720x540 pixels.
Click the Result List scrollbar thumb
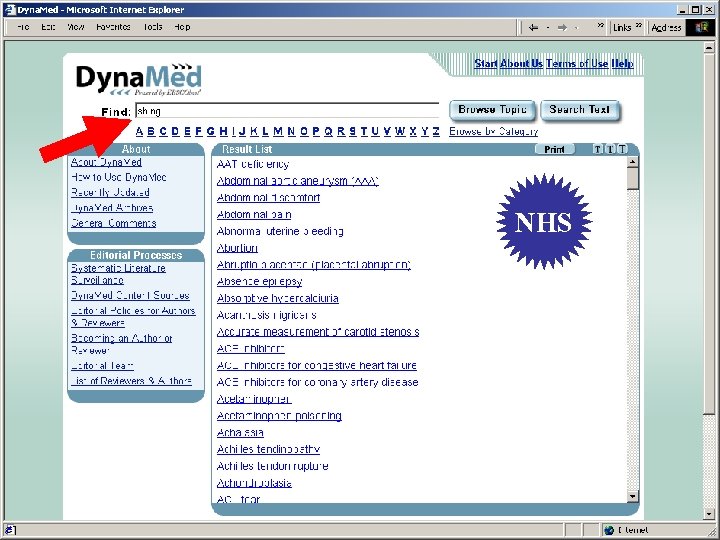pos(633,179)
